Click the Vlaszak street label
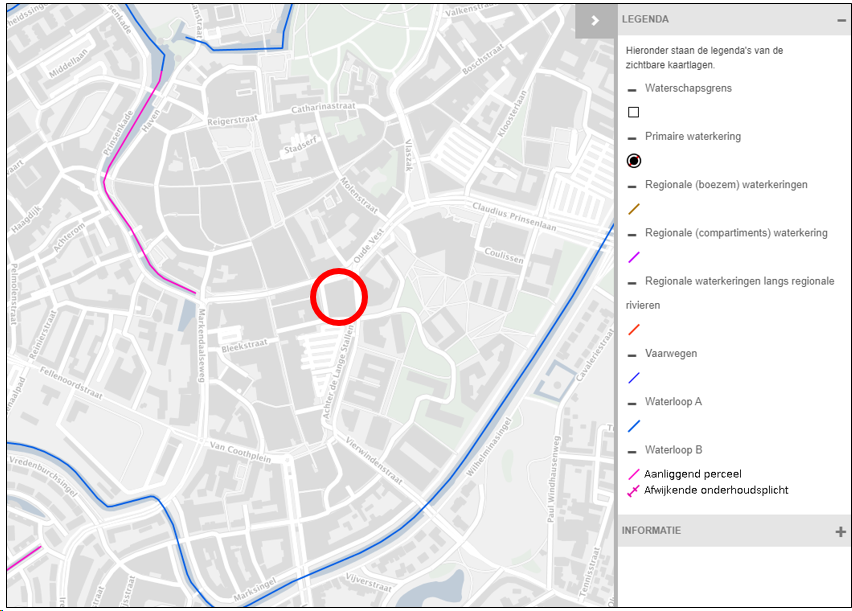This screenshot has width=852, height=611. point(409,155)
